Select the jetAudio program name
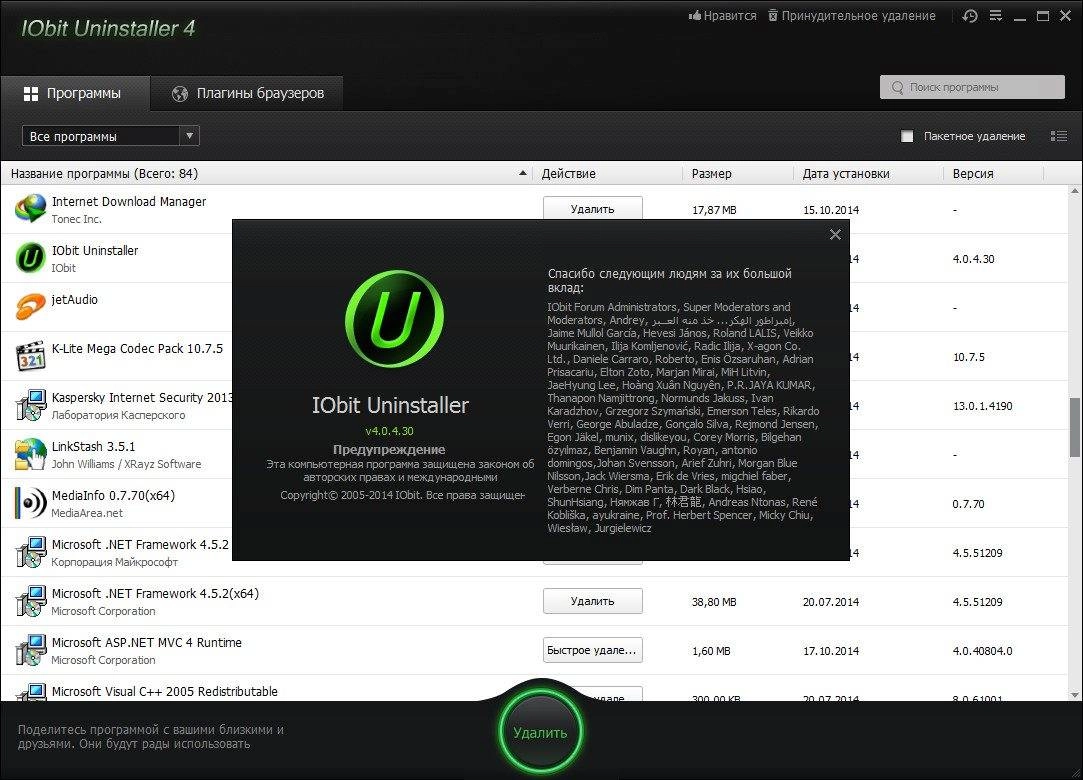 75,300
